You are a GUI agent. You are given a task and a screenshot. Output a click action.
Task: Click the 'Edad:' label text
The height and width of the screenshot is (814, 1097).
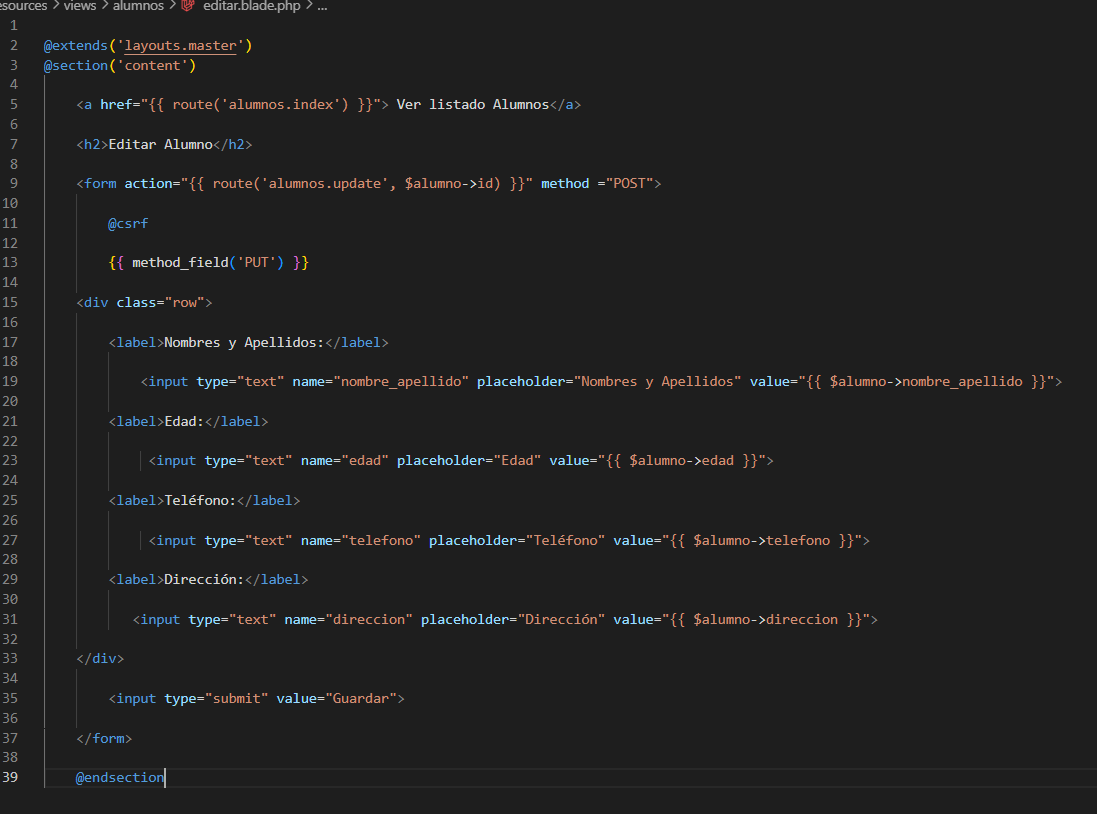(x=184, y=421)
